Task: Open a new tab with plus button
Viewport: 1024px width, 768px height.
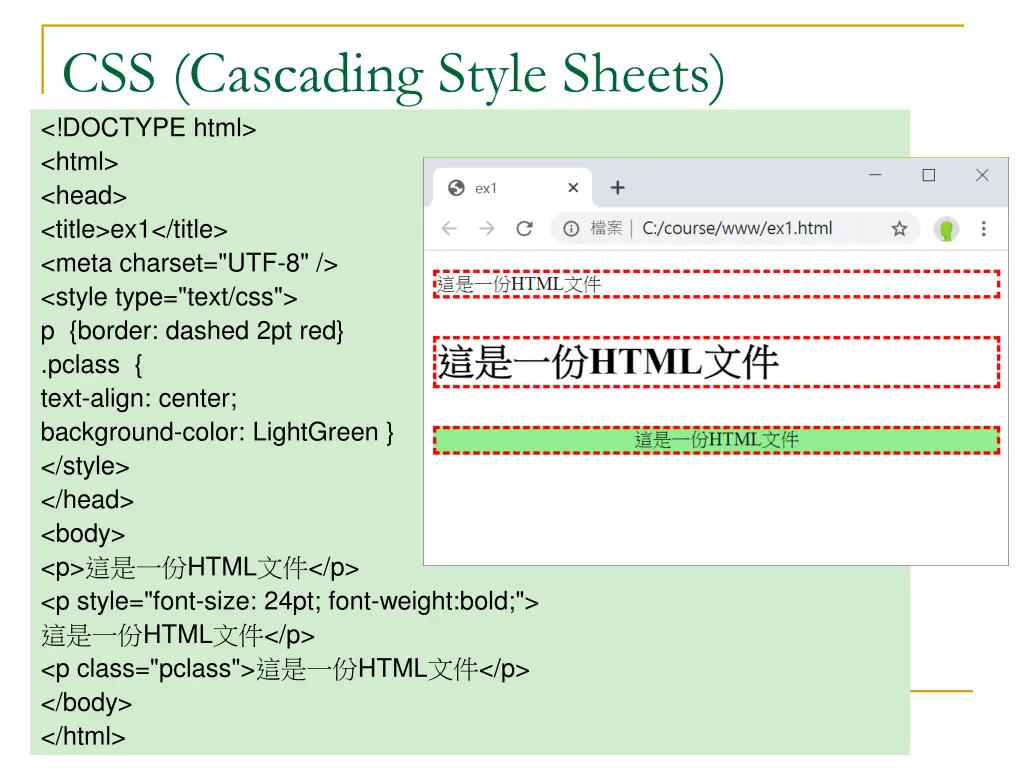Action: click(x=618, y=188)
